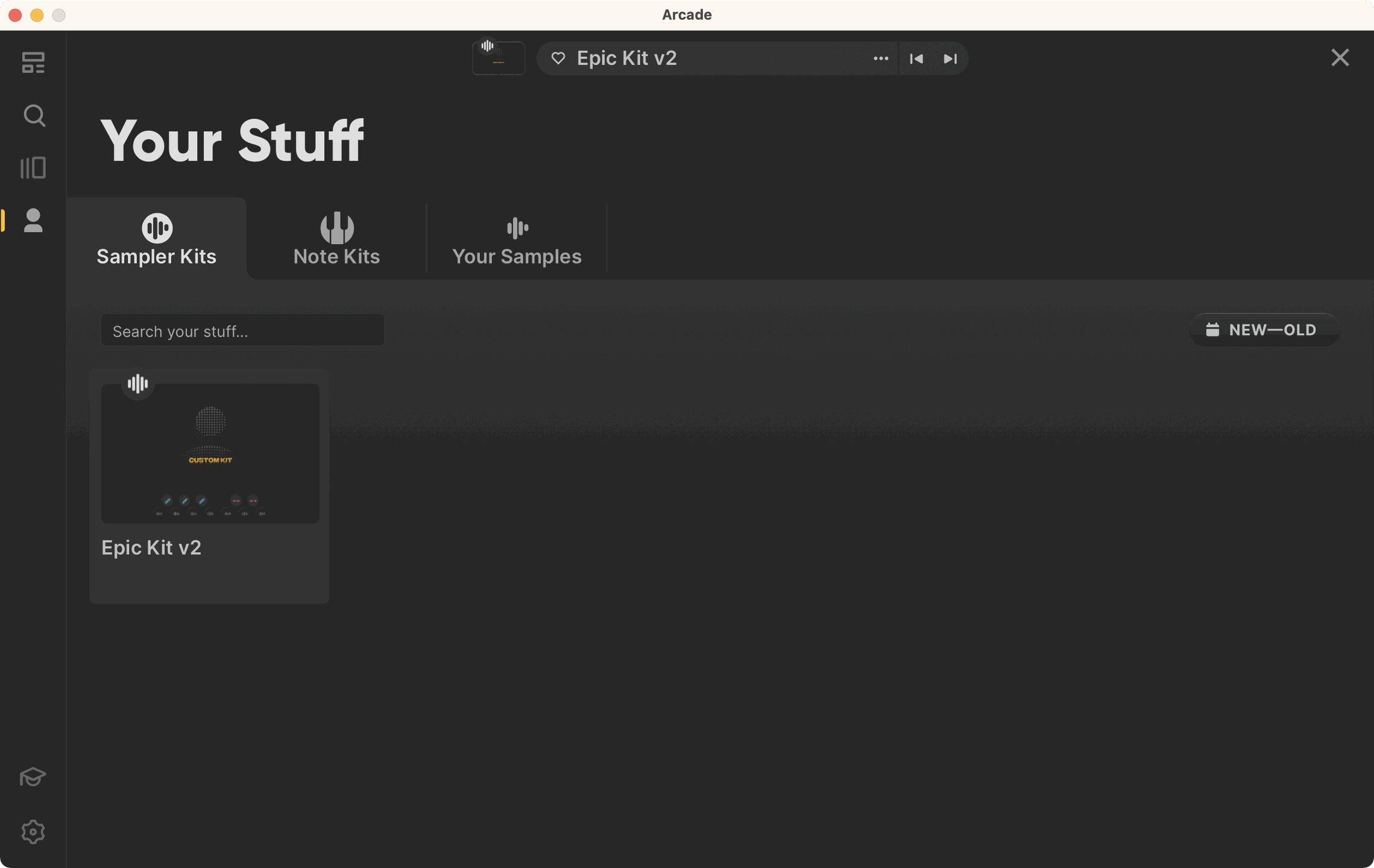Skip to the next kit

950,58
